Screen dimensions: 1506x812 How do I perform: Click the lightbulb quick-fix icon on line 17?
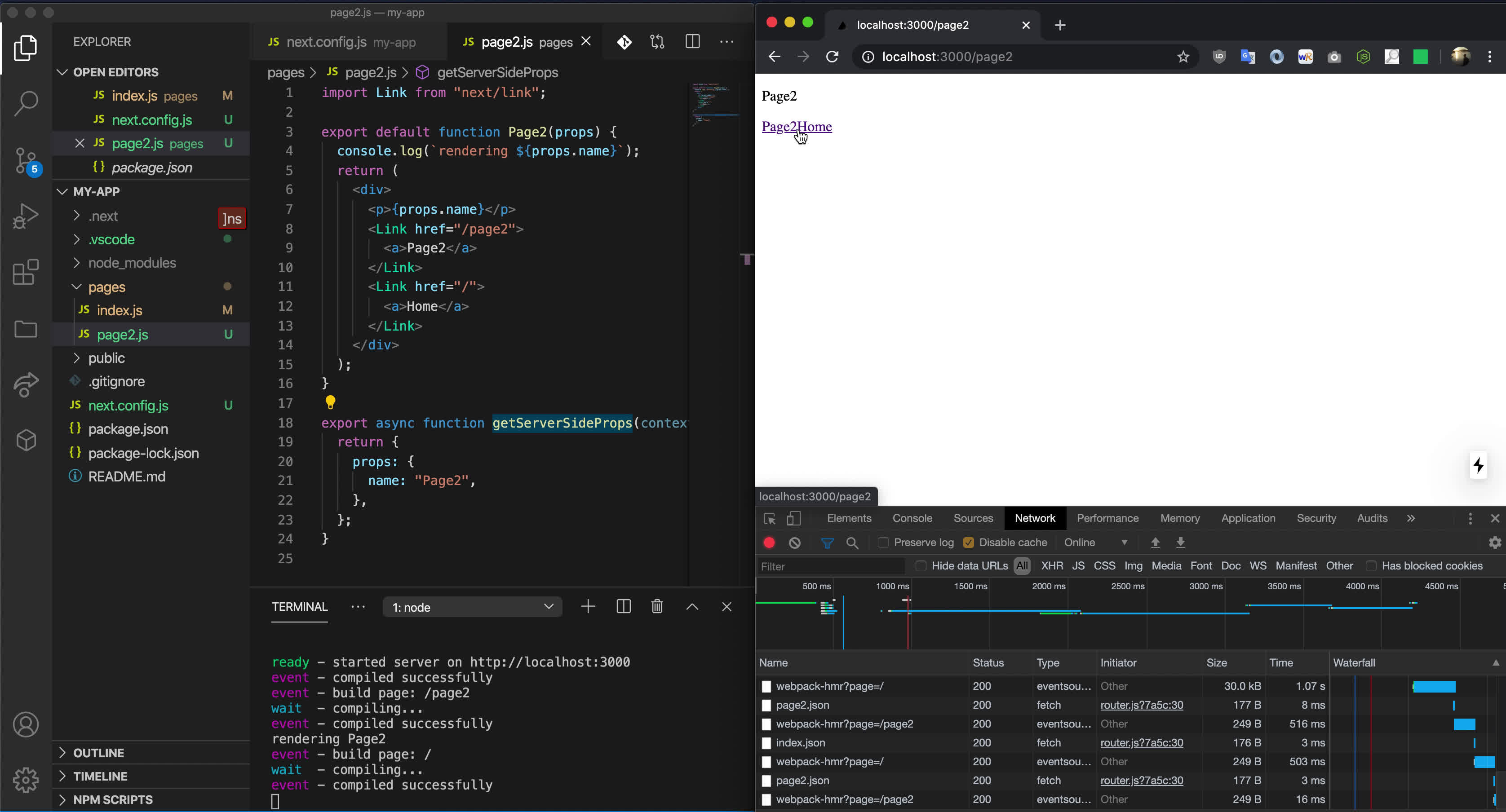[330, 402]
